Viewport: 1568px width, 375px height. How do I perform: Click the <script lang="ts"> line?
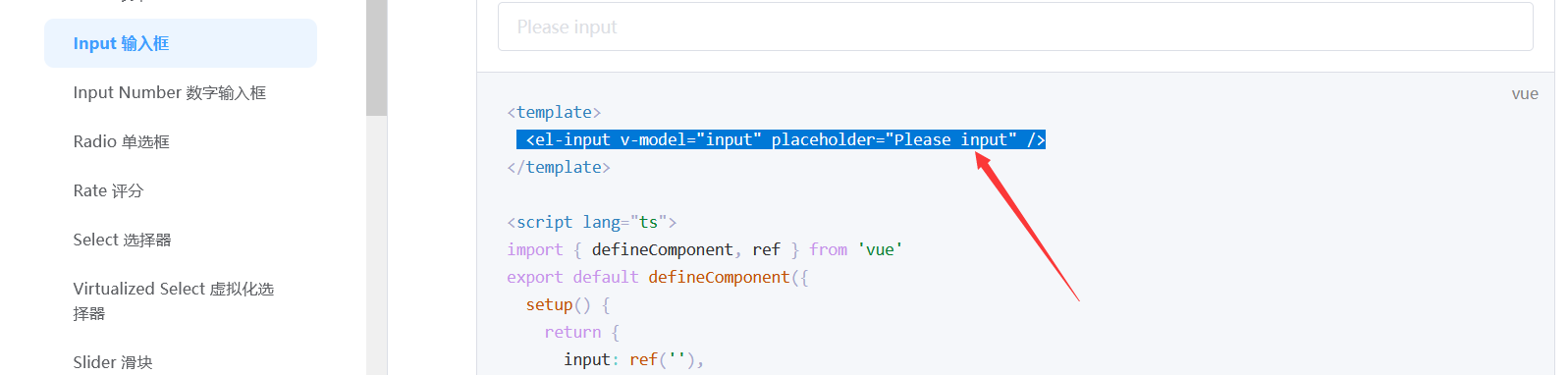591,222
